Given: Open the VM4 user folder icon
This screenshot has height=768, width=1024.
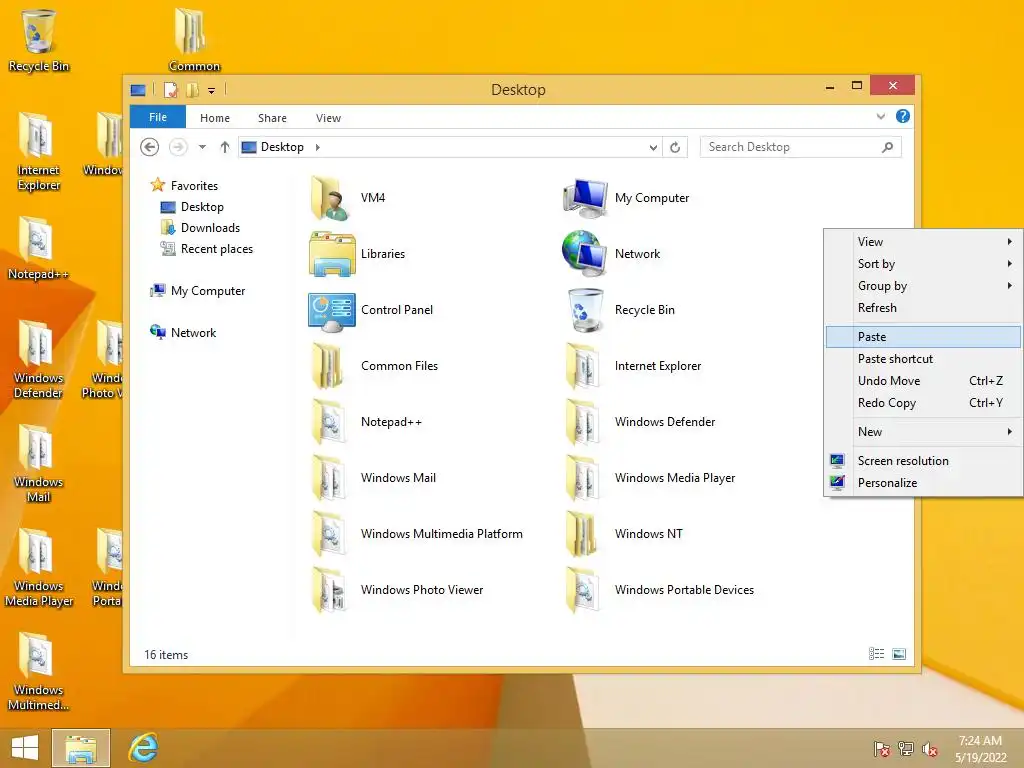Looking at the screenshot, I should click(332, 198).
